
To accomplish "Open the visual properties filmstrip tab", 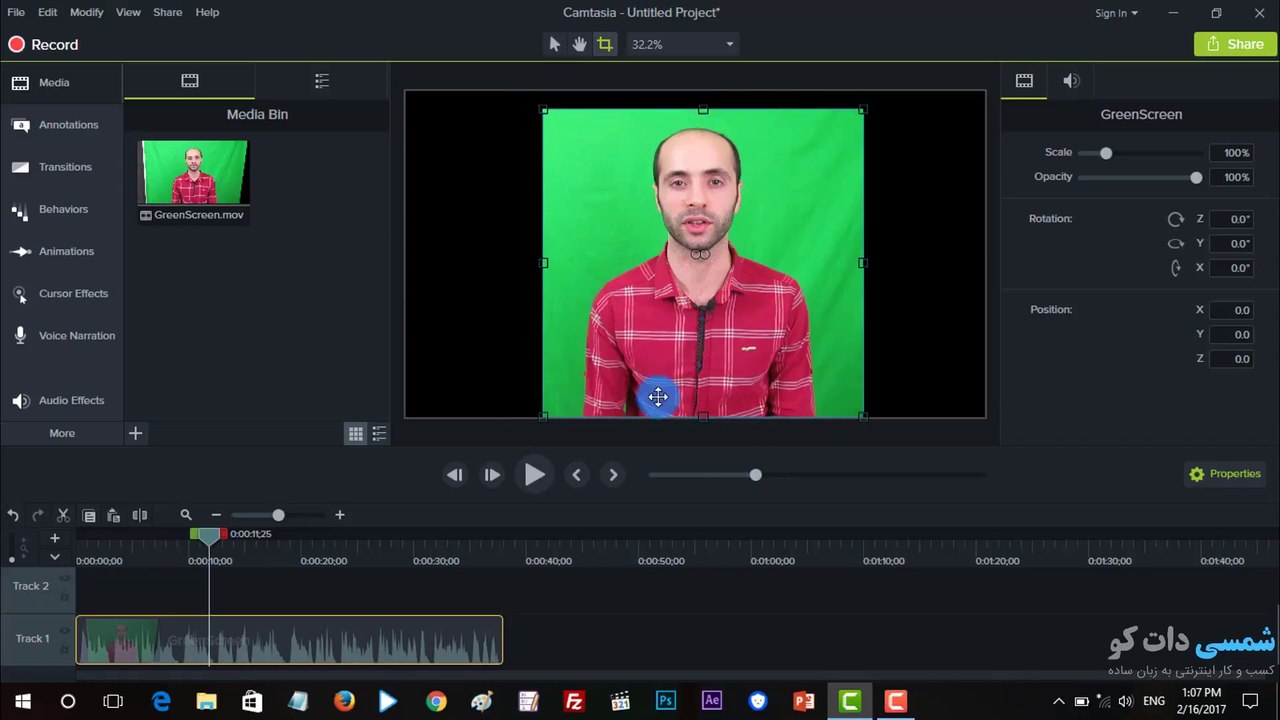I will coord(1024,81).
